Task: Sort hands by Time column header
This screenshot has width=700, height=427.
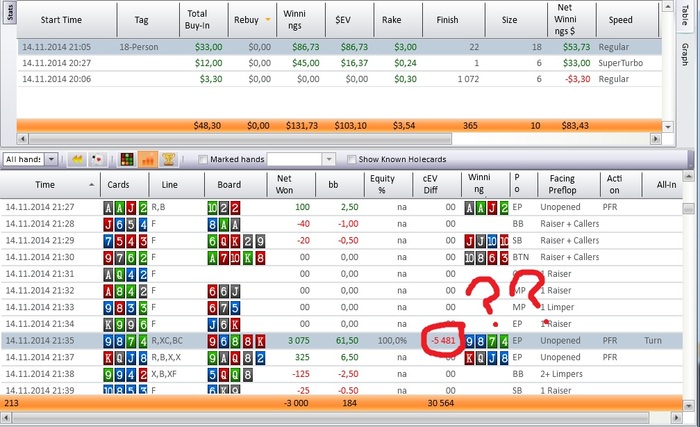Action: tap(45, 185)
